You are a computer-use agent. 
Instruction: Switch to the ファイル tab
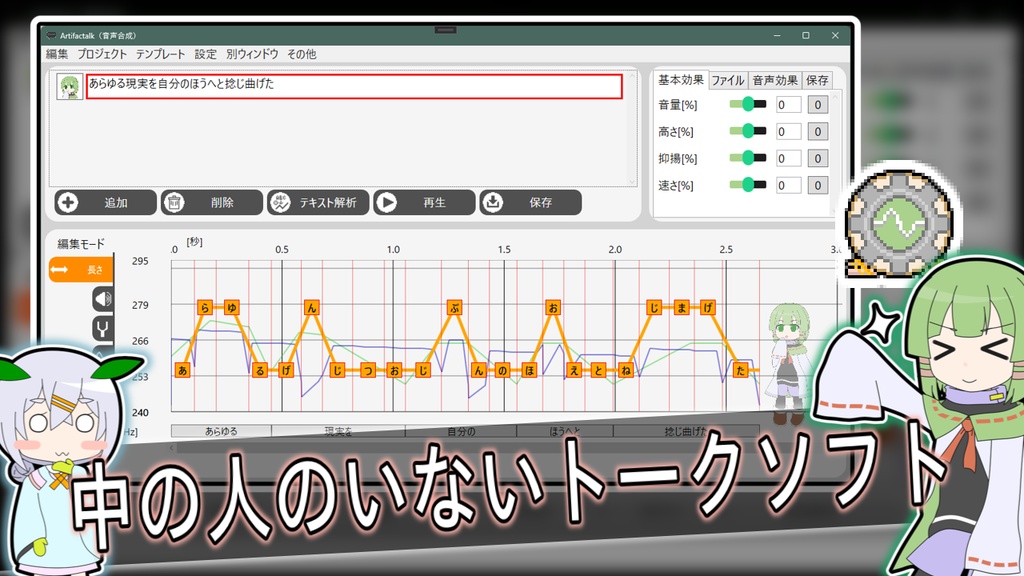[x=728, y=80]
